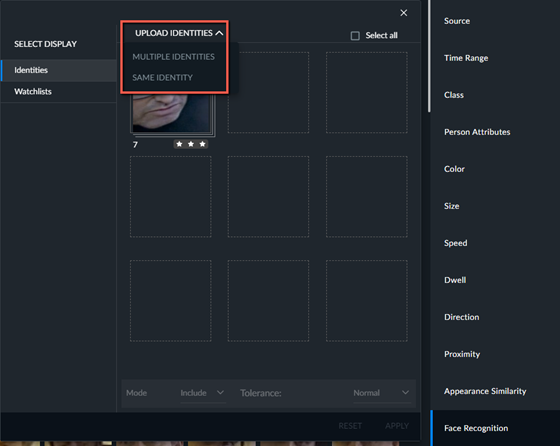Screen dimensions: 560x446
Task: Open the Tolerance Normal dropdown
Action: tap(381, 393)
